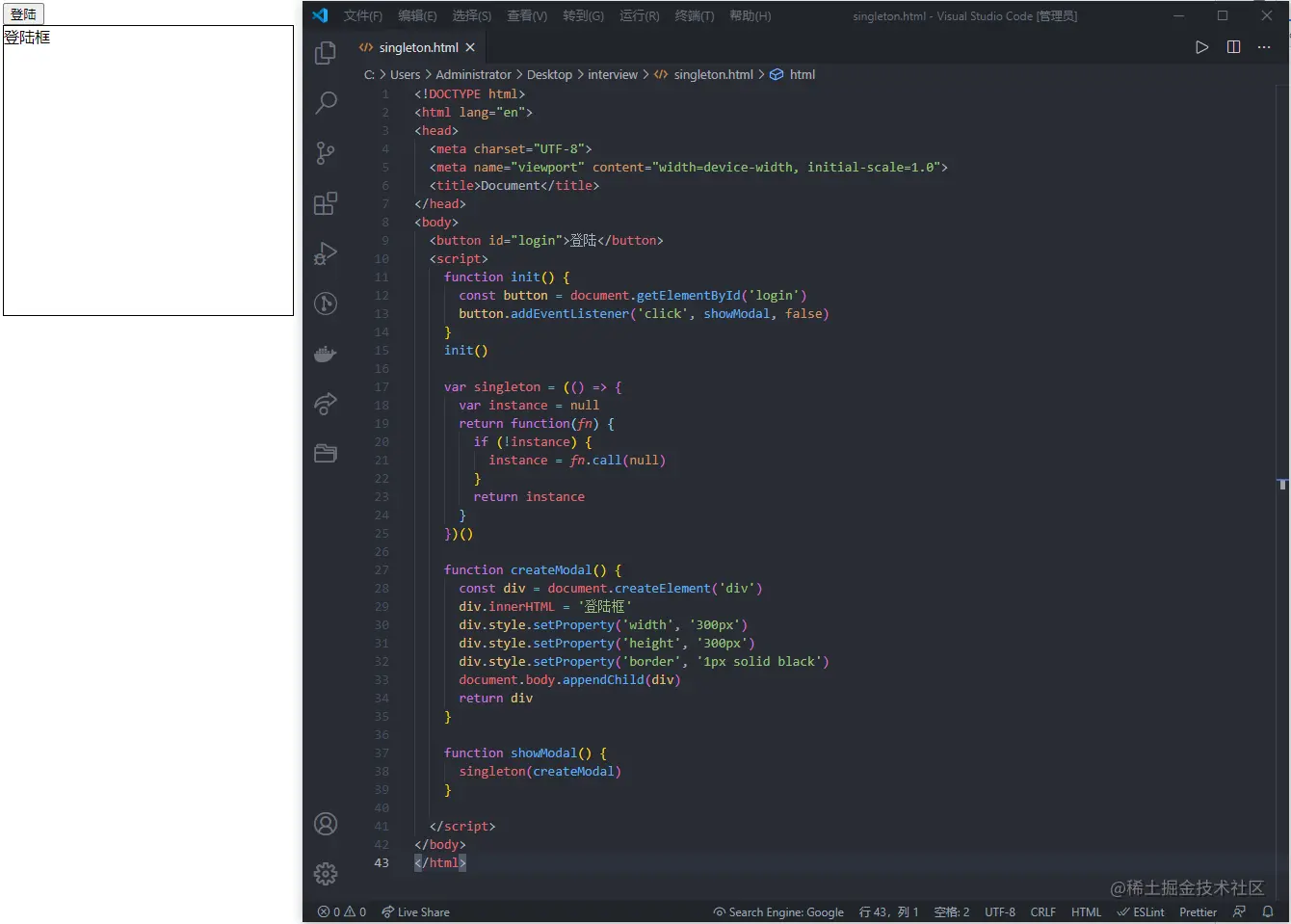
Task: Click line number 17 in the gutter
Action: click(x=382, y=386)
